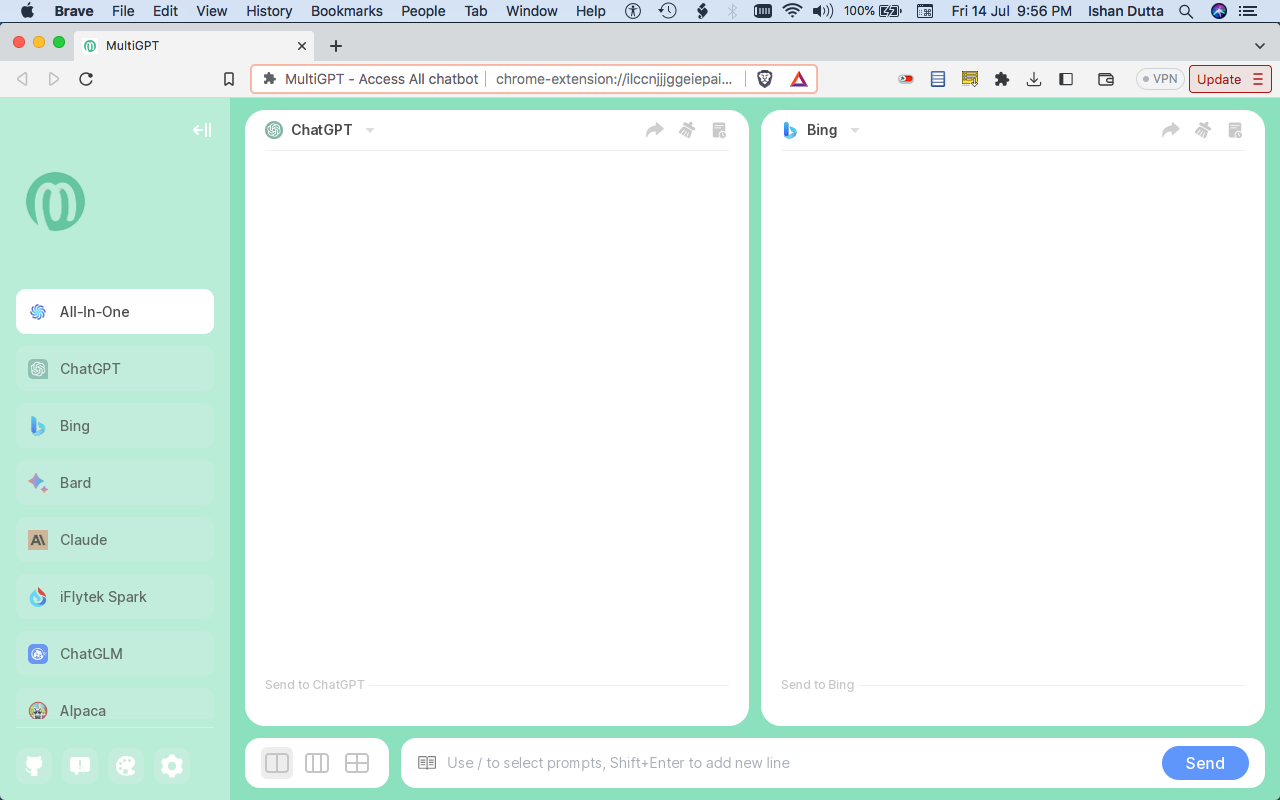This screenshot has width=1280, height=800.
Task: Open a new browser tab
Action: [336, 46]
